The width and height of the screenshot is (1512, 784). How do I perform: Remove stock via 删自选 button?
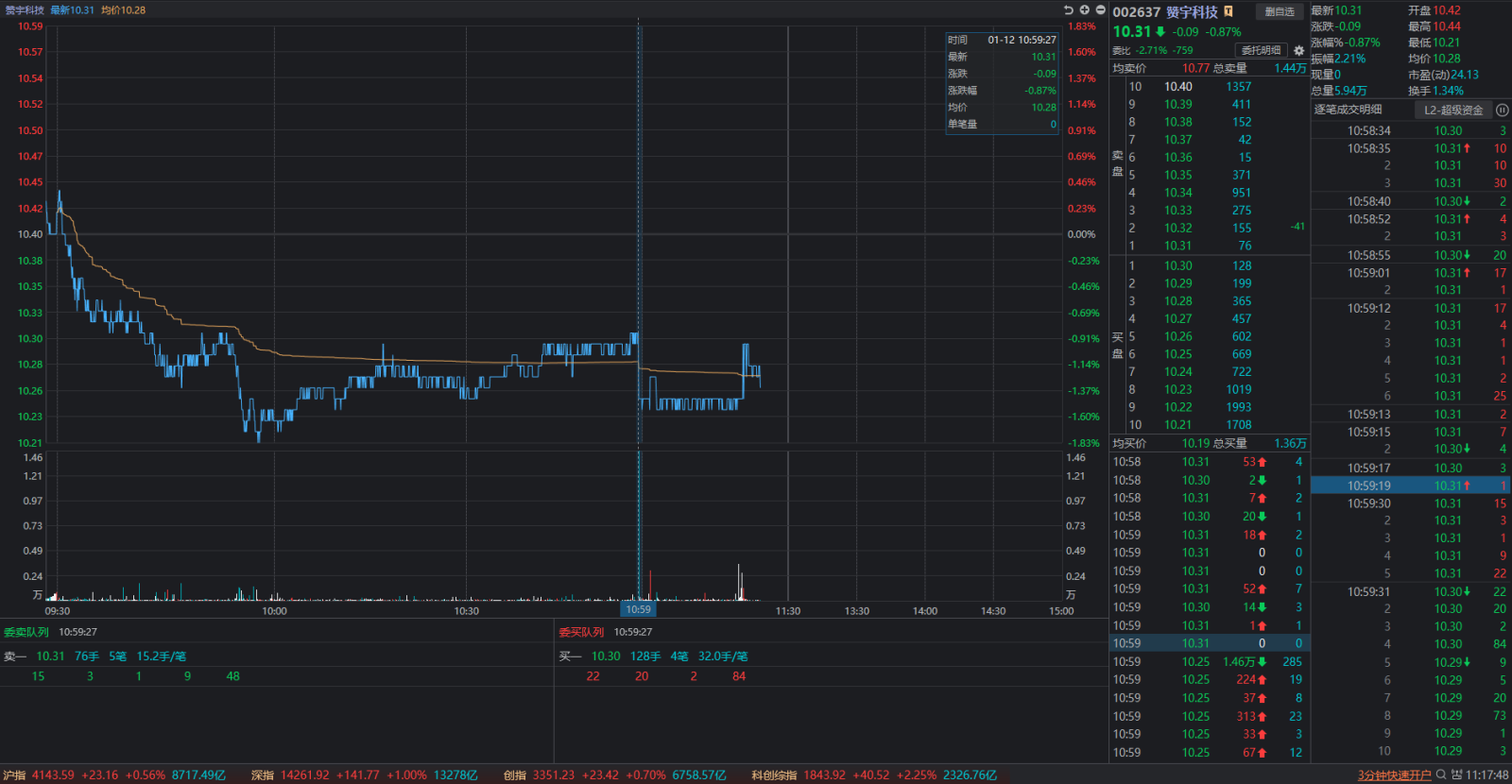coord(1280,11)
